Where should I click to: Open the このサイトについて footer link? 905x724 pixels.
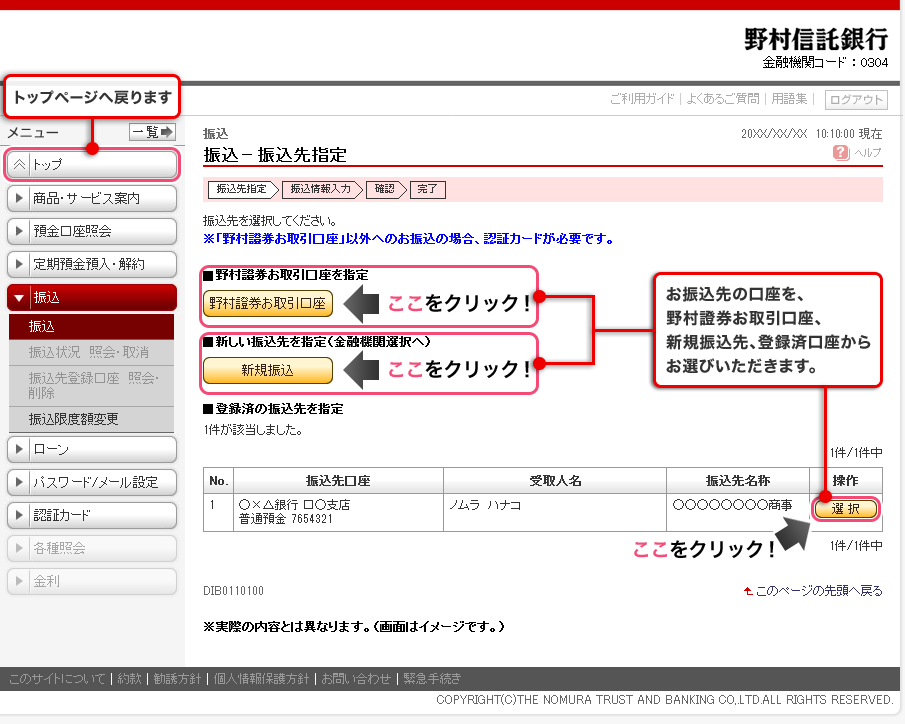coord(57,678)
